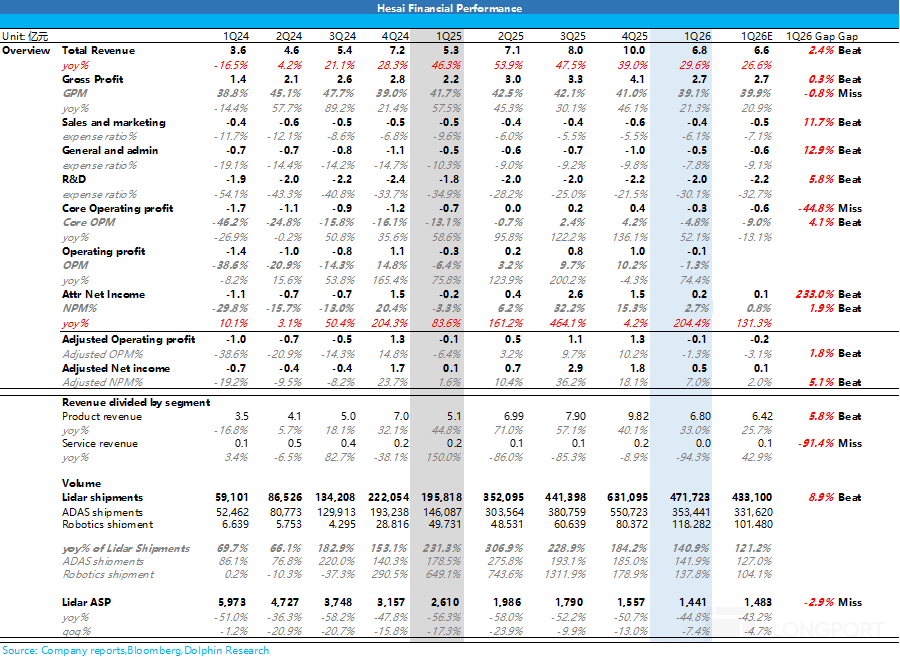
Task: Click OPM 4Q25 value '10.2%'
Action: (x=631, y=265)
